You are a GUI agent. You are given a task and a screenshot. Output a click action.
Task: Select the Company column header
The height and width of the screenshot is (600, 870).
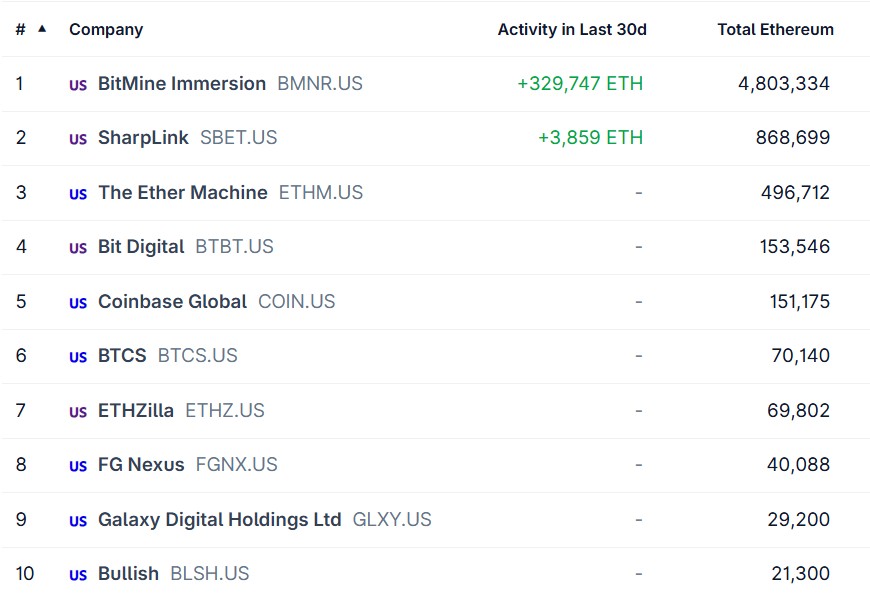[106, 29]
